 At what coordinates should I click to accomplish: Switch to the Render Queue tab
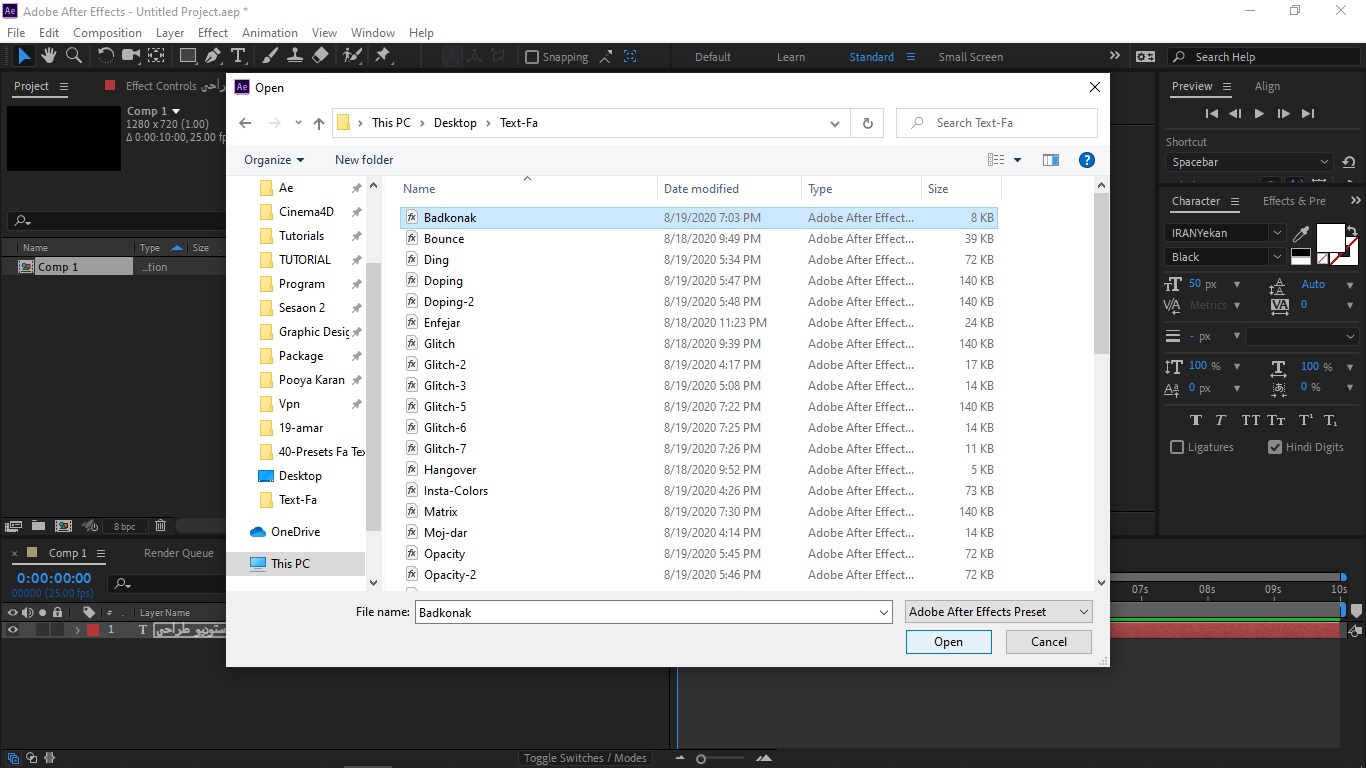coord(179,553)
